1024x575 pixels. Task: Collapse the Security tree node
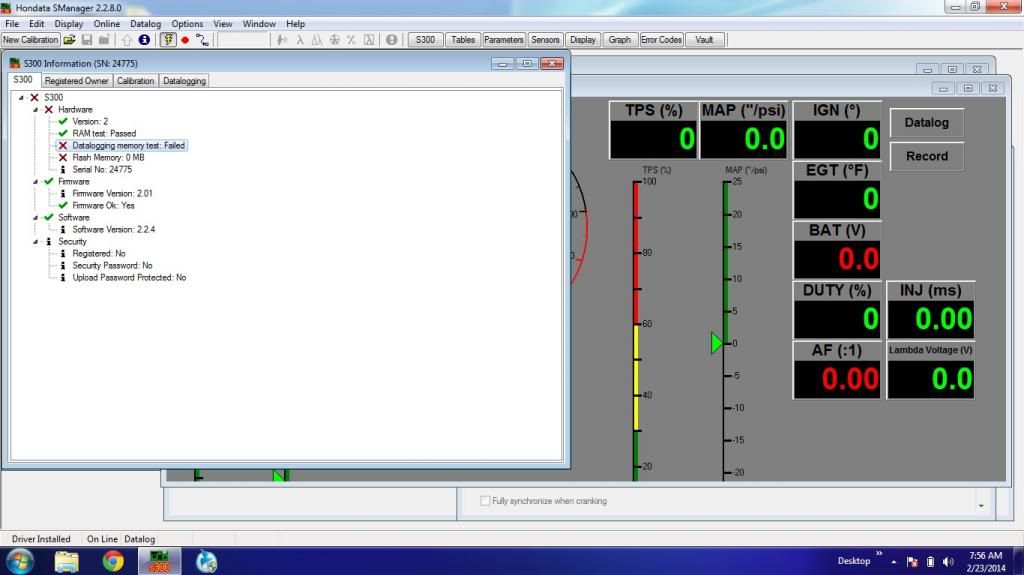34,242
